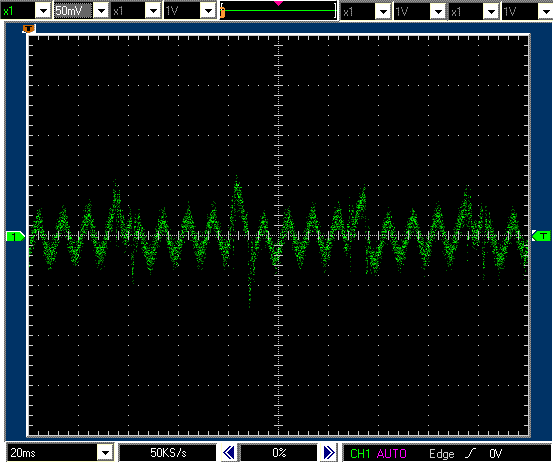Open channel 3 1V voltage dropdown
The image size is (553, 462).
(x=438, y=12)
